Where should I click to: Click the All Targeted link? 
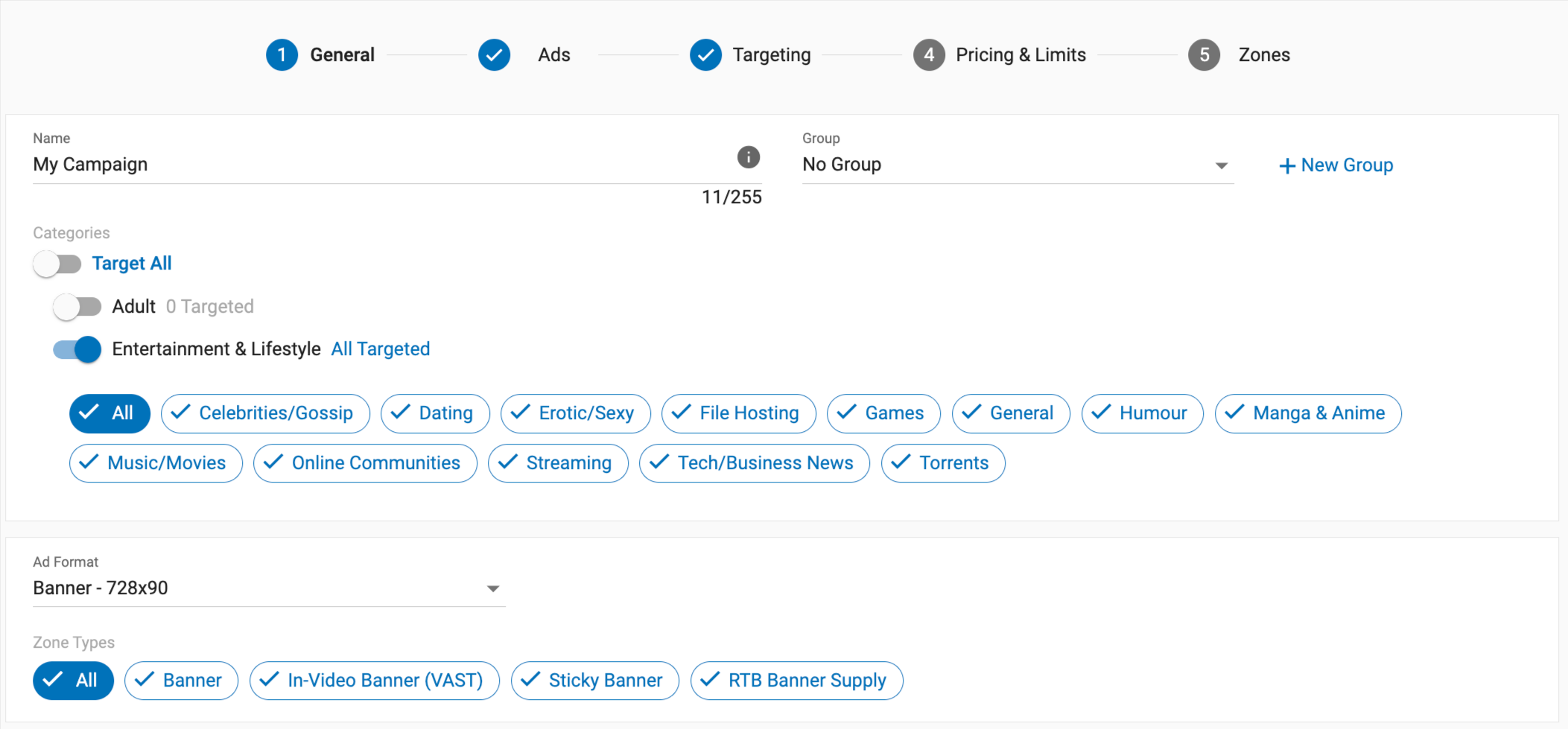tap(380, 349)
